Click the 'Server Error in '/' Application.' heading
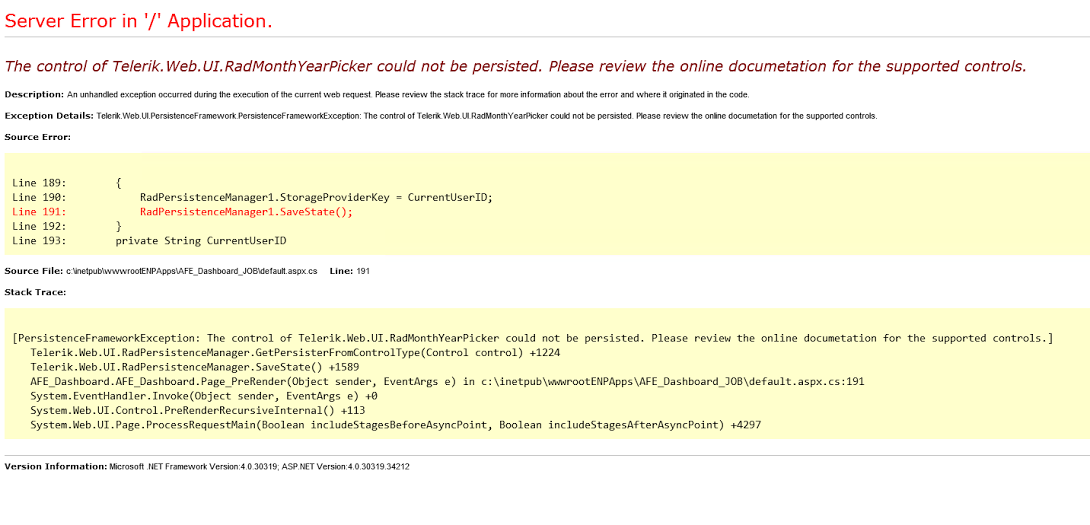1090x525 pixels. click(138, 20)
